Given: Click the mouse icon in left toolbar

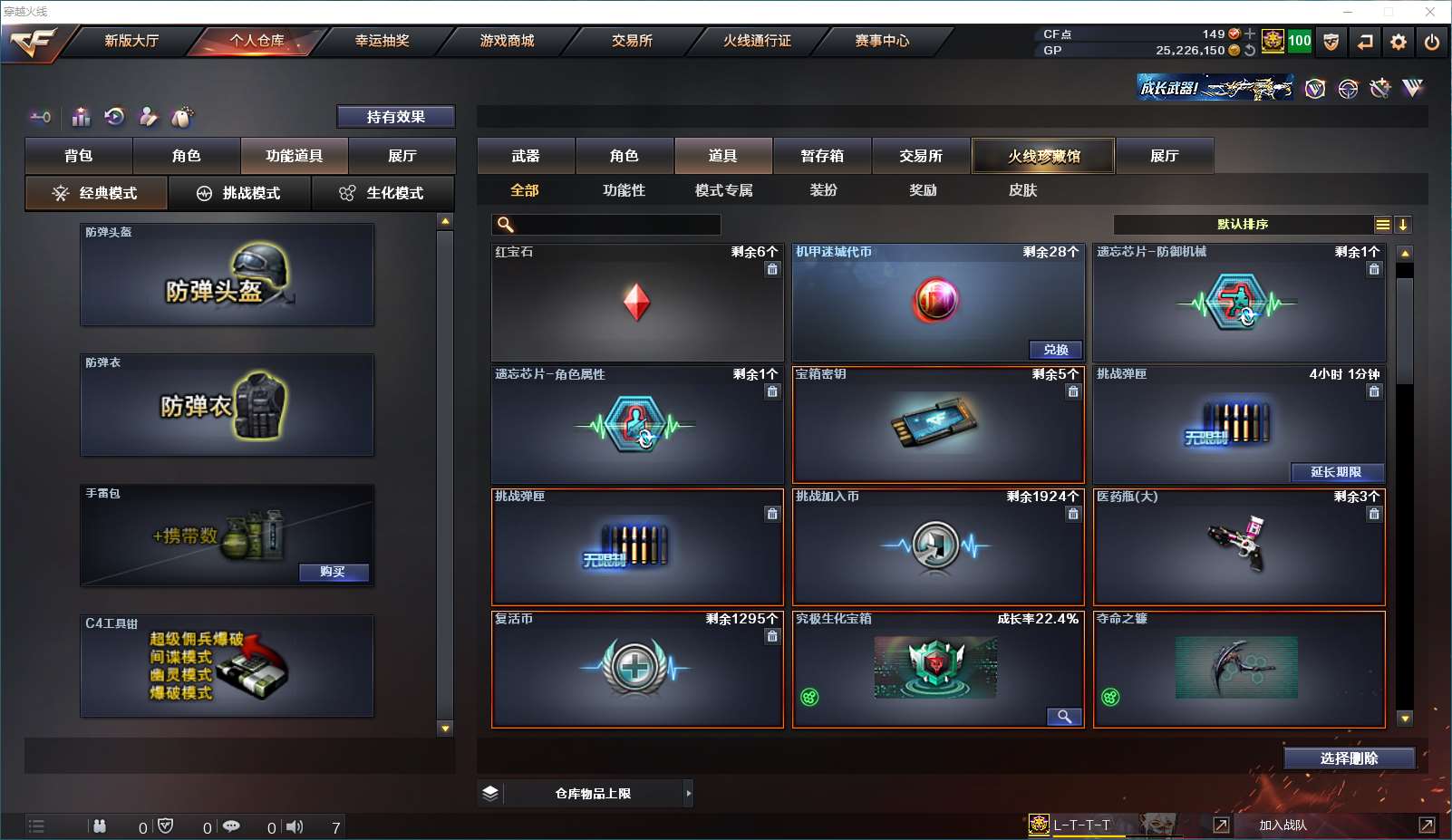Looking at the screenshot, I should [x=183, y=117].
